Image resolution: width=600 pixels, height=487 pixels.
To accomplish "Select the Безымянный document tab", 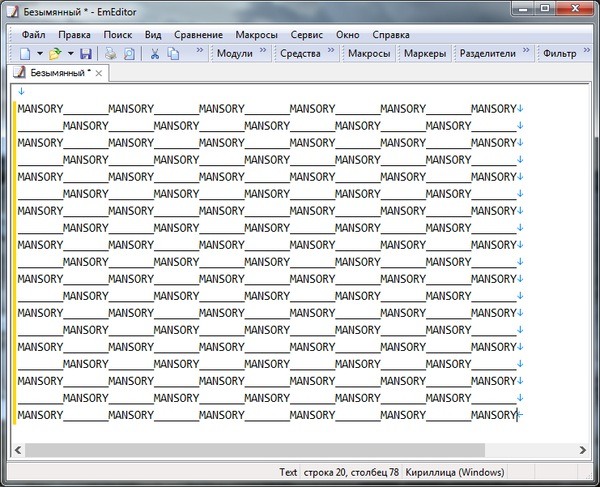I will [58, 73].
